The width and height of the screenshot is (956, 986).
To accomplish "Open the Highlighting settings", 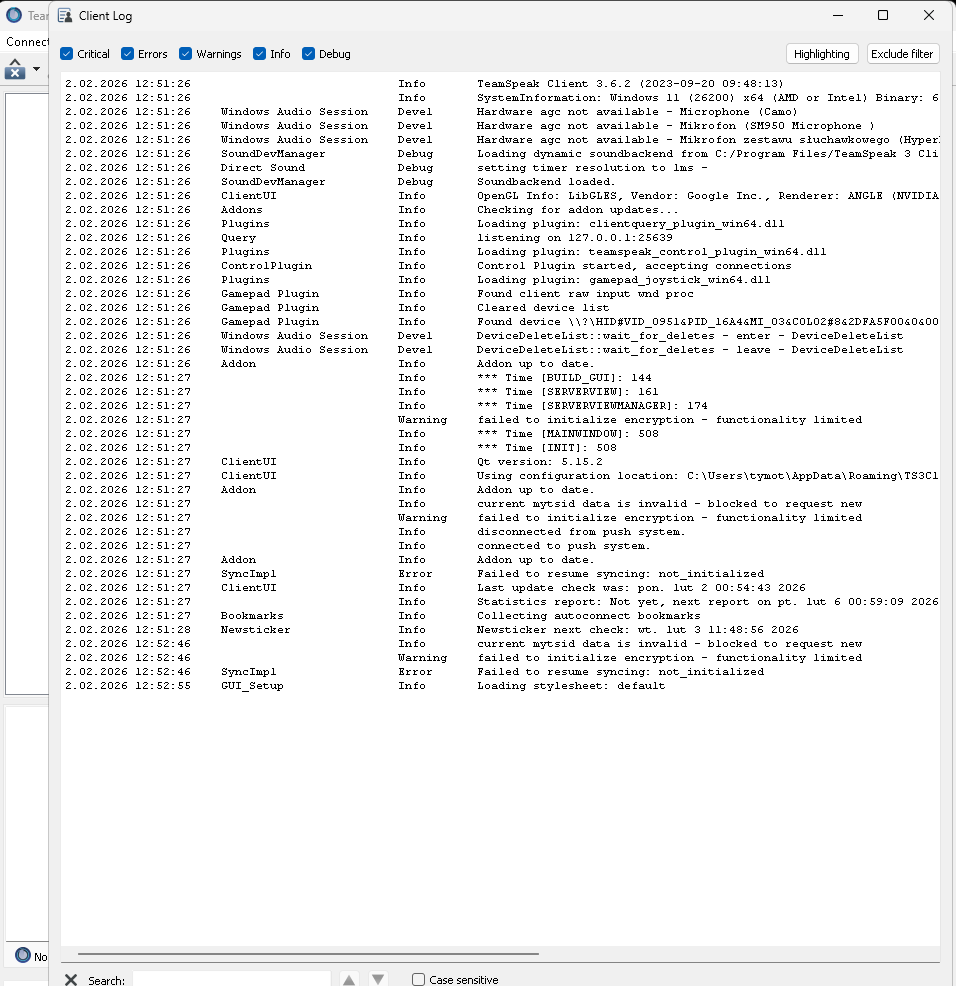I will click(822, 54).
